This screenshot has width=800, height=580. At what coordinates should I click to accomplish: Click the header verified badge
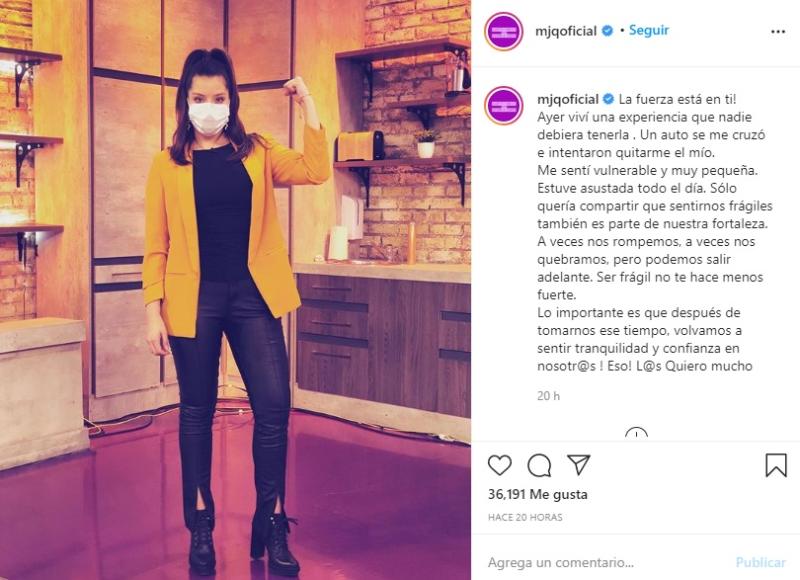coord(607,31)
